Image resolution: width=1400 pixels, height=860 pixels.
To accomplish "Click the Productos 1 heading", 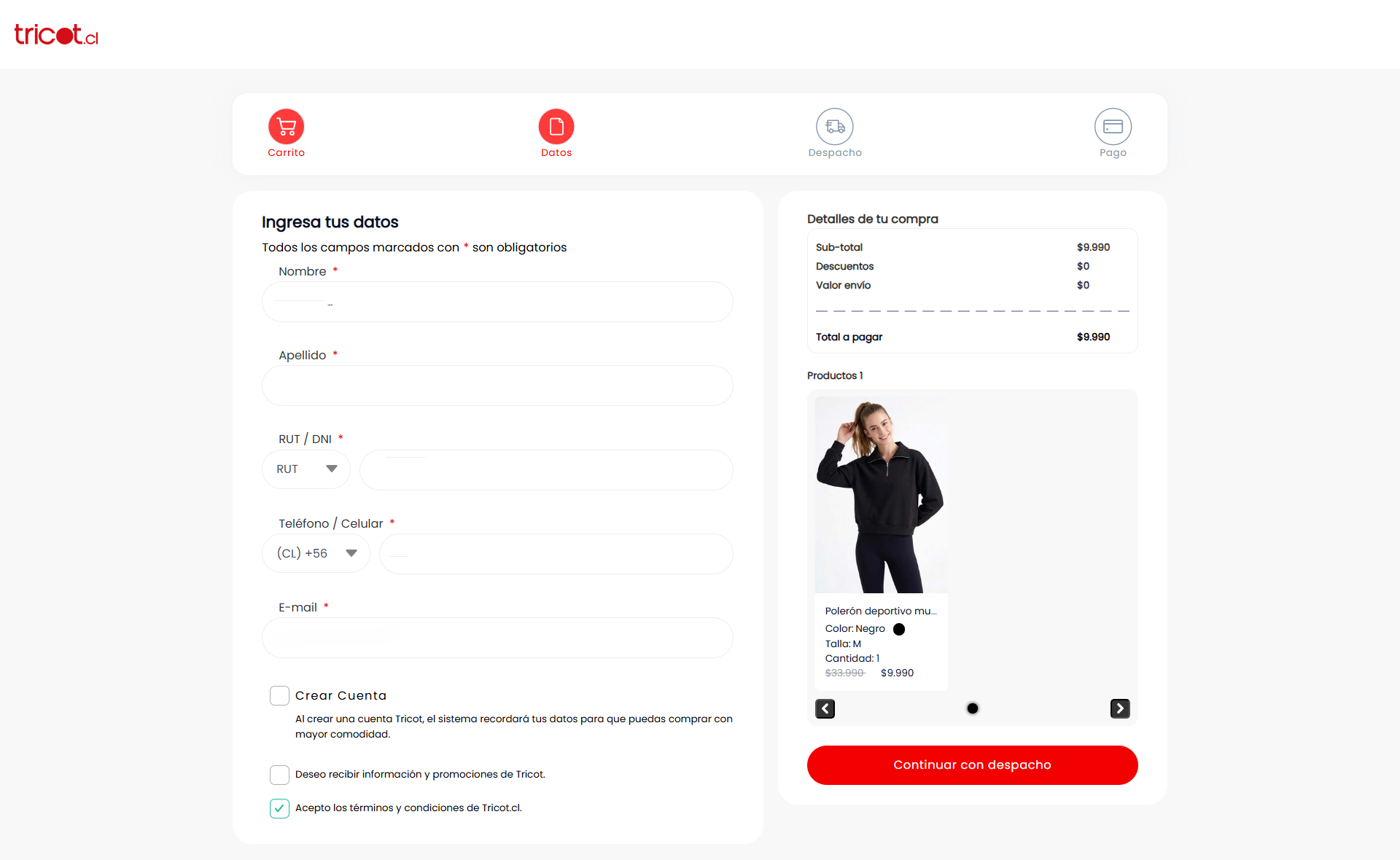I will [x=835, y=376].
